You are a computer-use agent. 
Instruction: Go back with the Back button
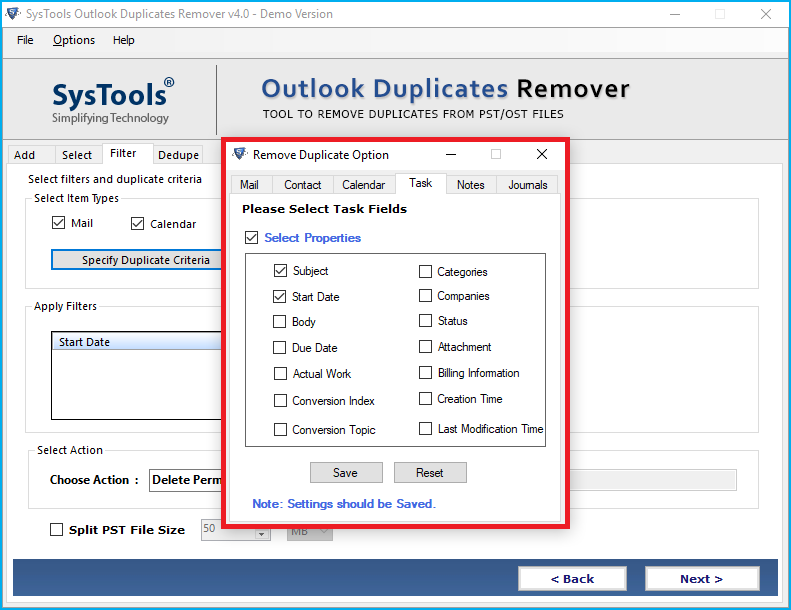pos(572,579)
